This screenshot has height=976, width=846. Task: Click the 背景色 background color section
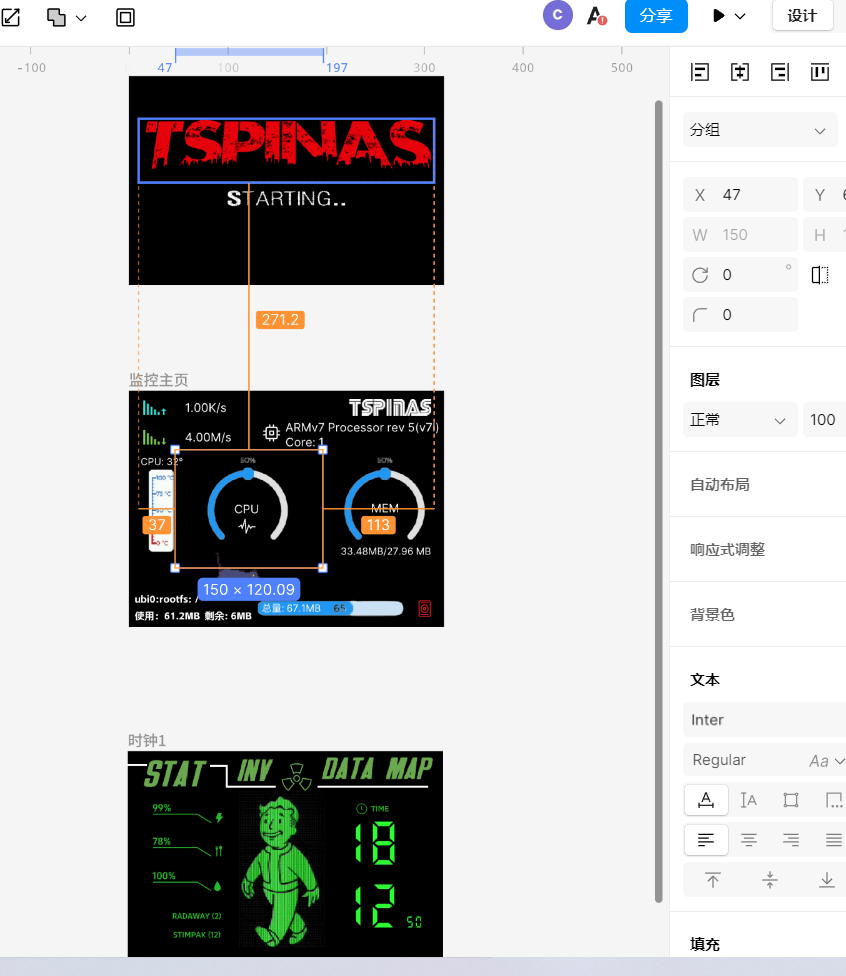click(712, 614)
